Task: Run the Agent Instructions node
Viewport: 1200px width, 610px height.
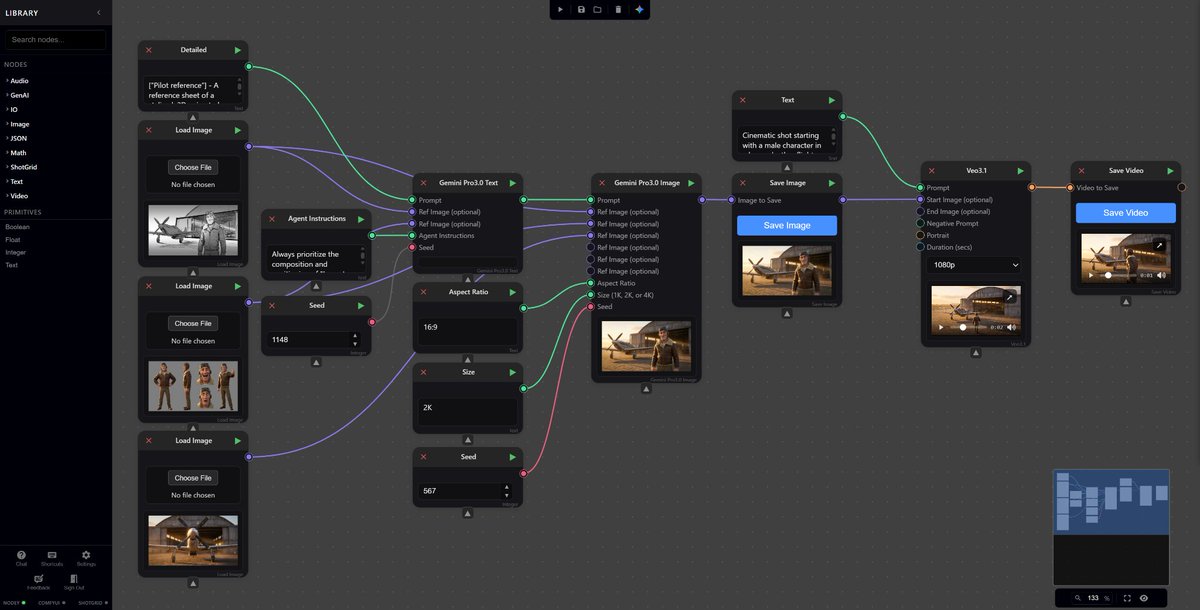Action: 361,219
